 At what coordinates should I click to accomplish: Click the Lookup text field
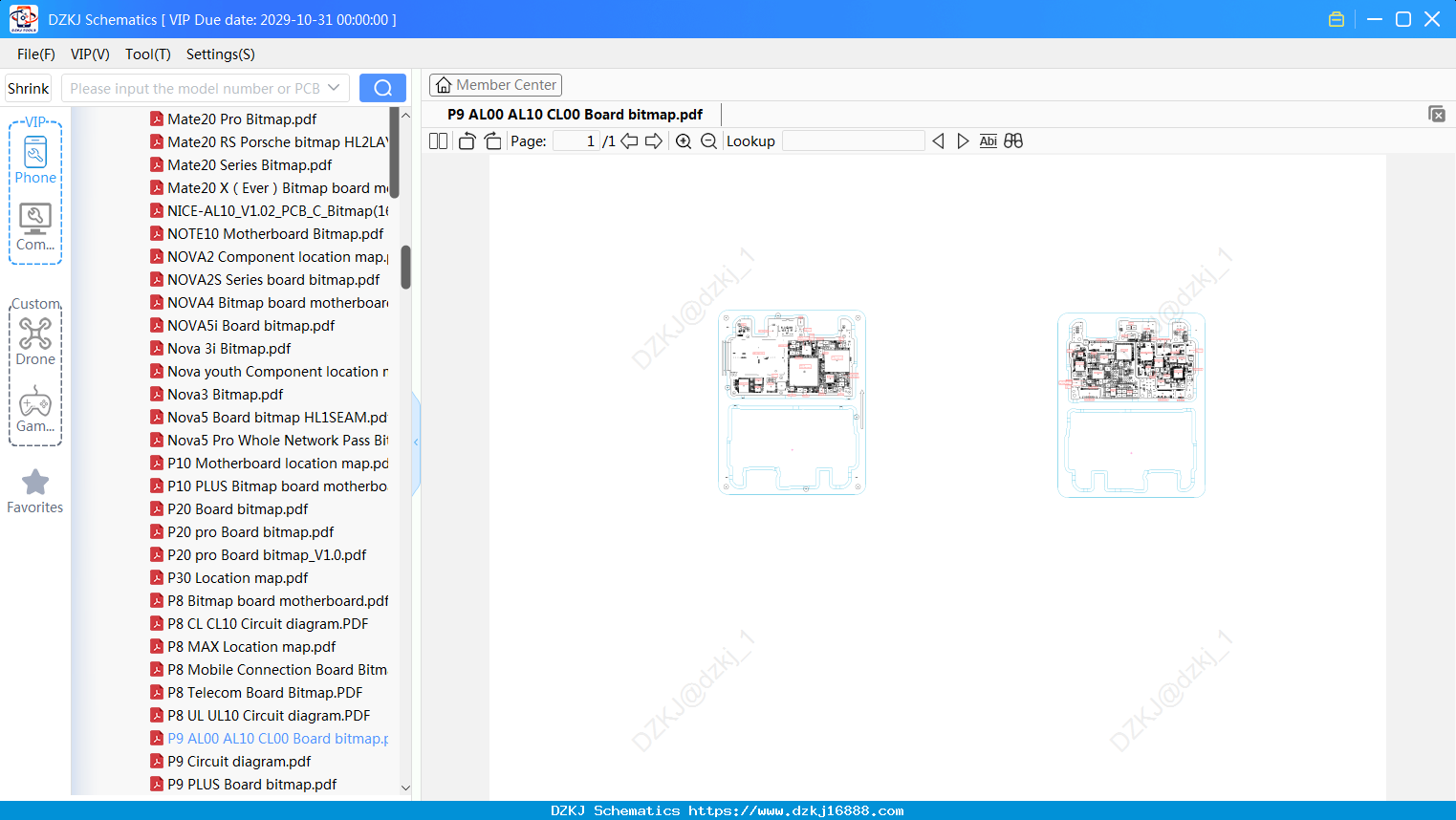pyautogui.click(x=853, y=141)
